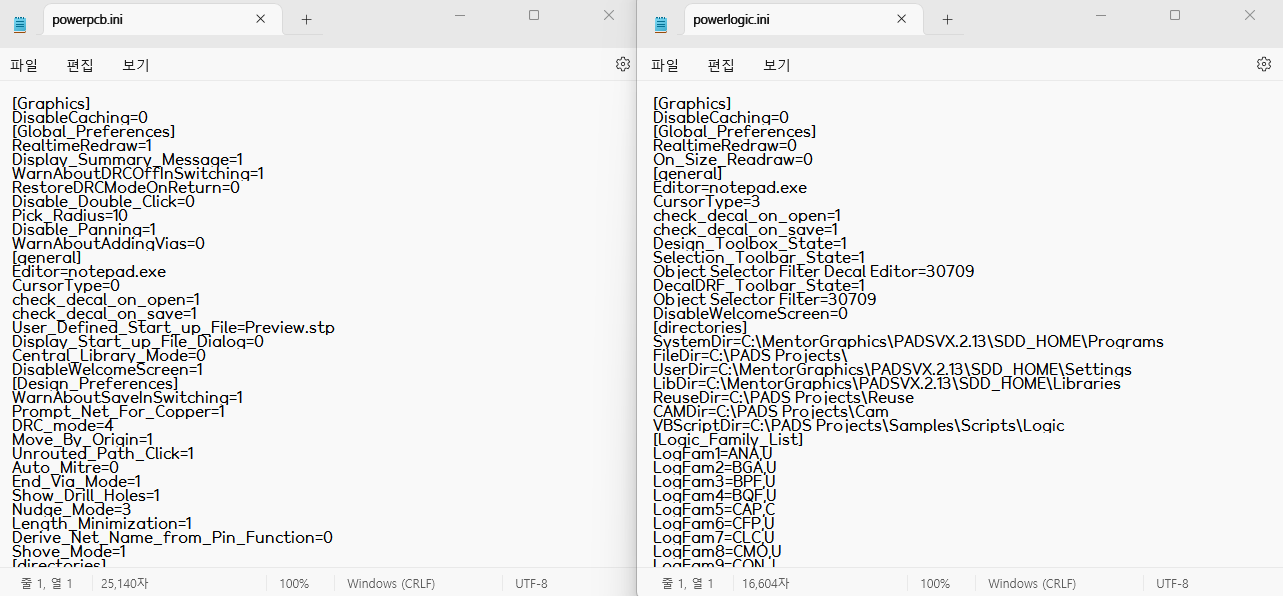Select the powerpcb.ini tab
Screen dimensions: 1283x596
[140, 19]
